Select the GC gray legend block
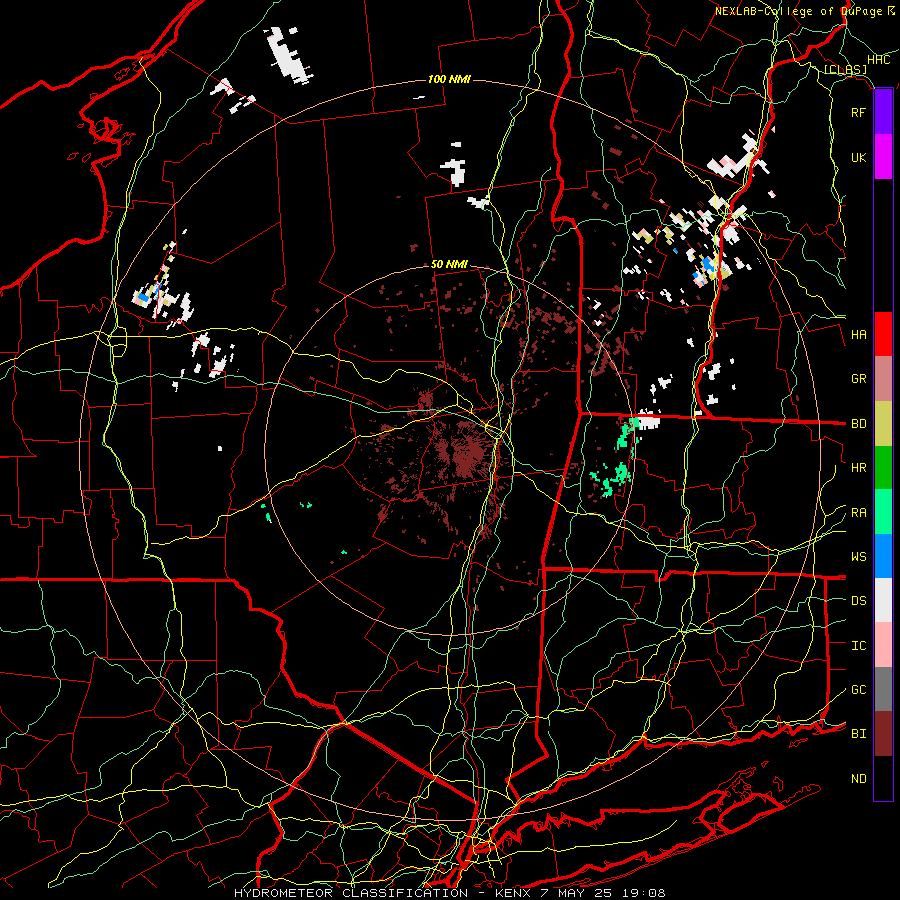The width and height of the screenshot is (900, 900). (883, 689)
